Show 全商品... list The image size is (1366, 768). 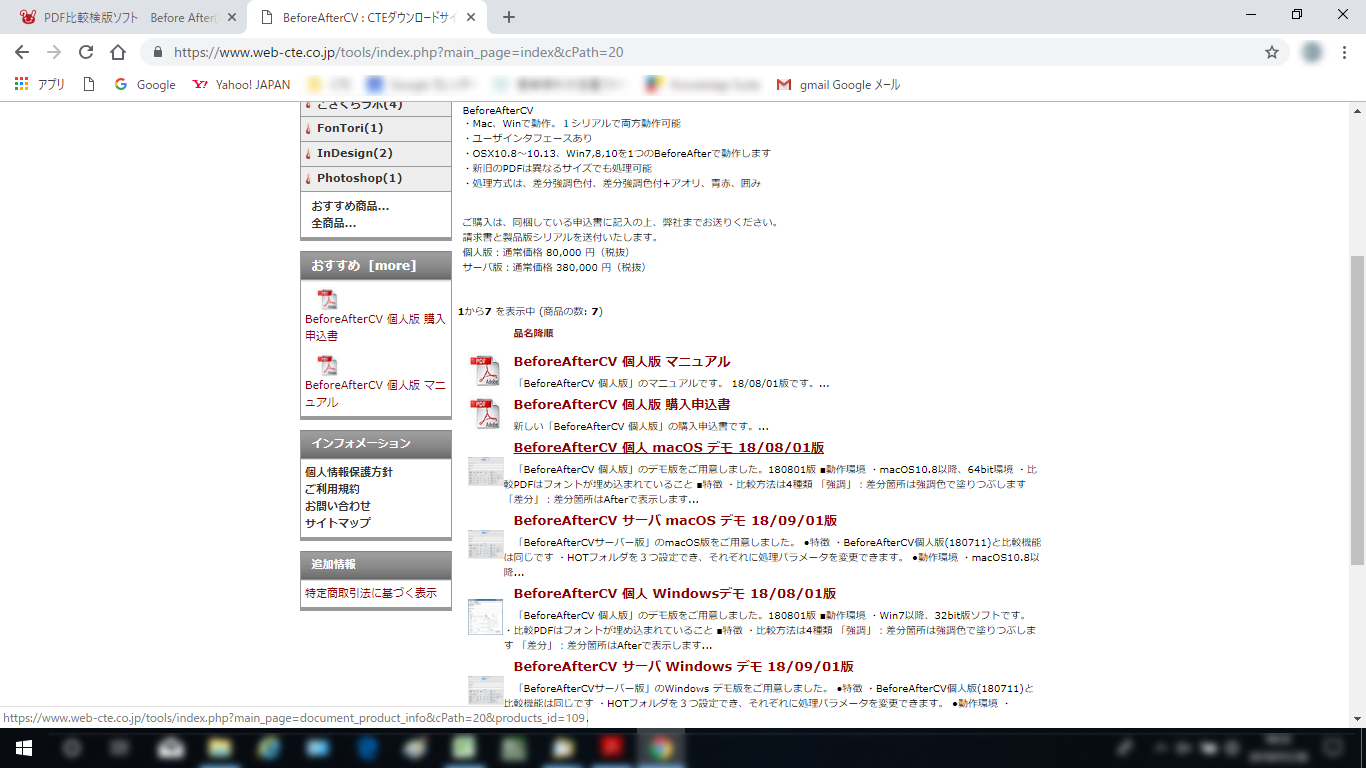pos(333,223)
